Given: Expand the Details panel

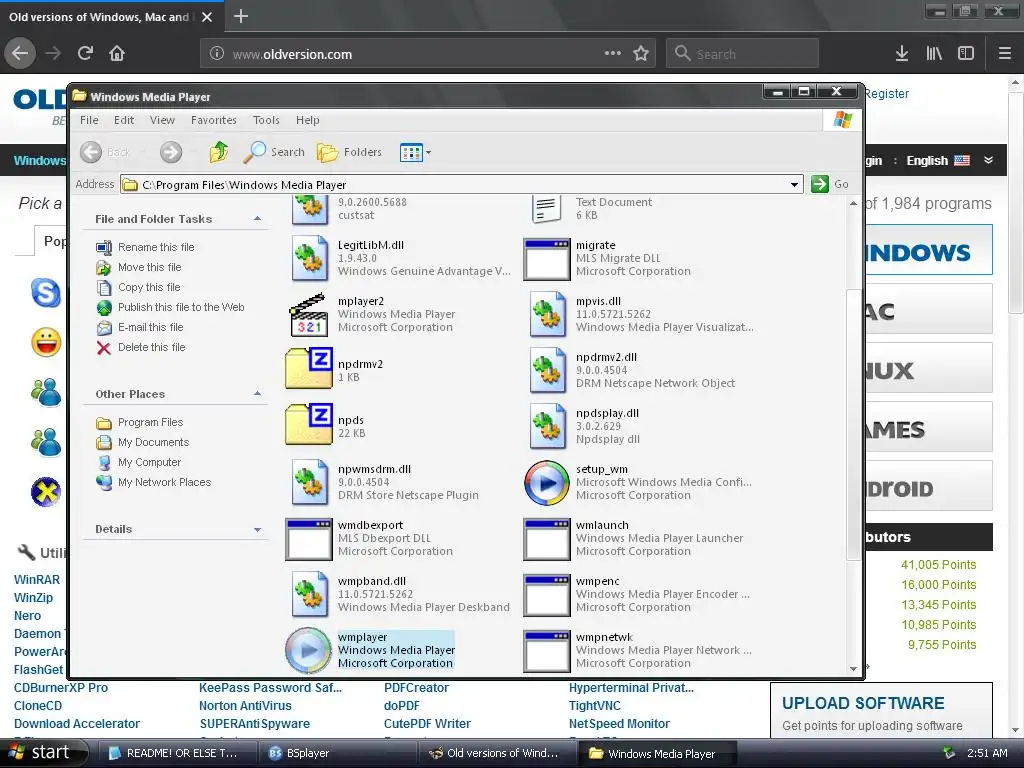Looking at the screenshot, I should tap(257, 530).
